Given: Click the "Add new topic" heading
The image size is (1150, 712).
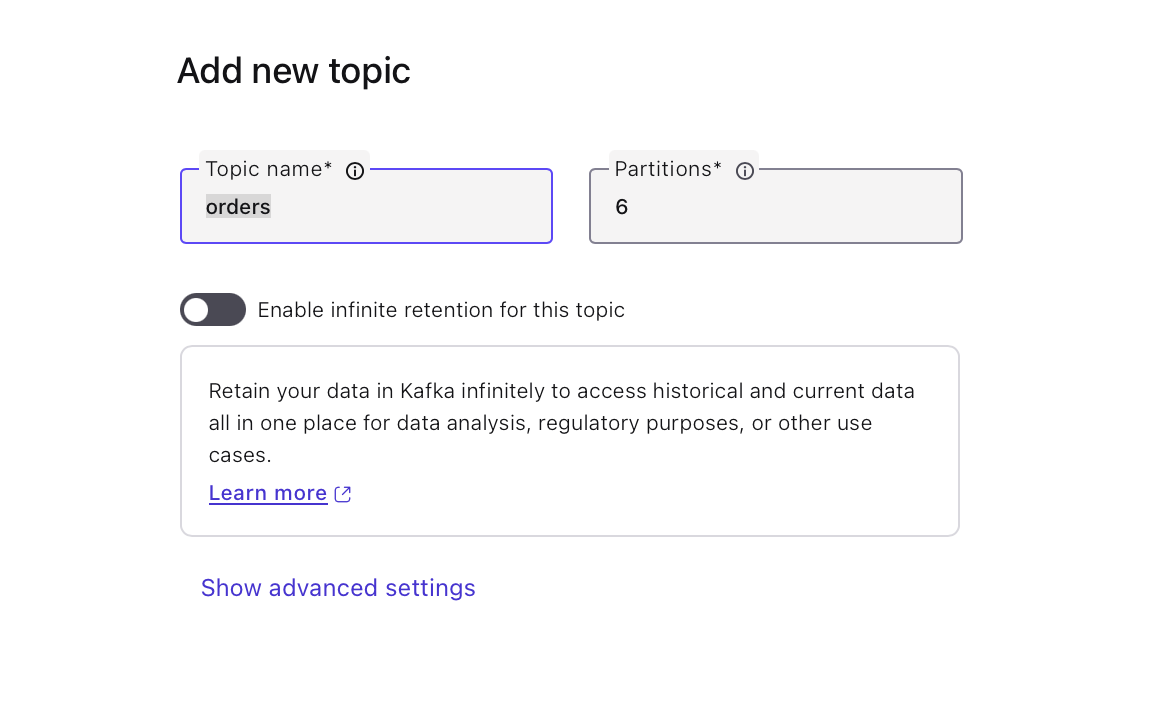Looking at the screenshot, I should 294,71.
